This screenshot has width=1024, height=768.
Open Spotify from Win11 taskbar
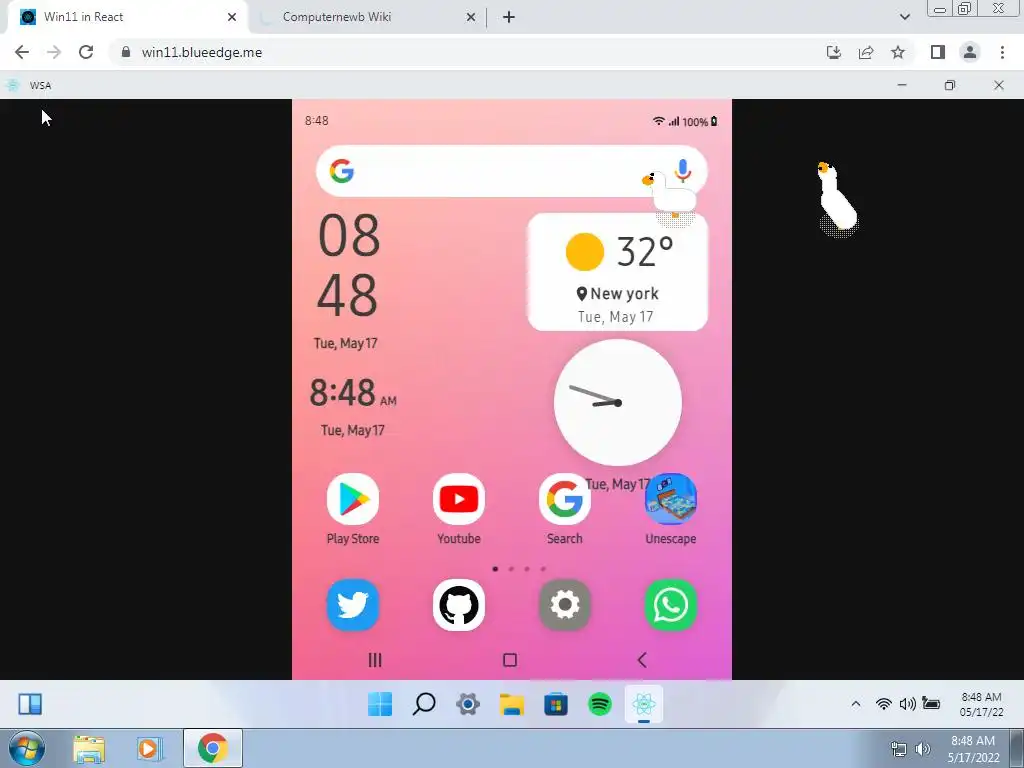[600, 704]
